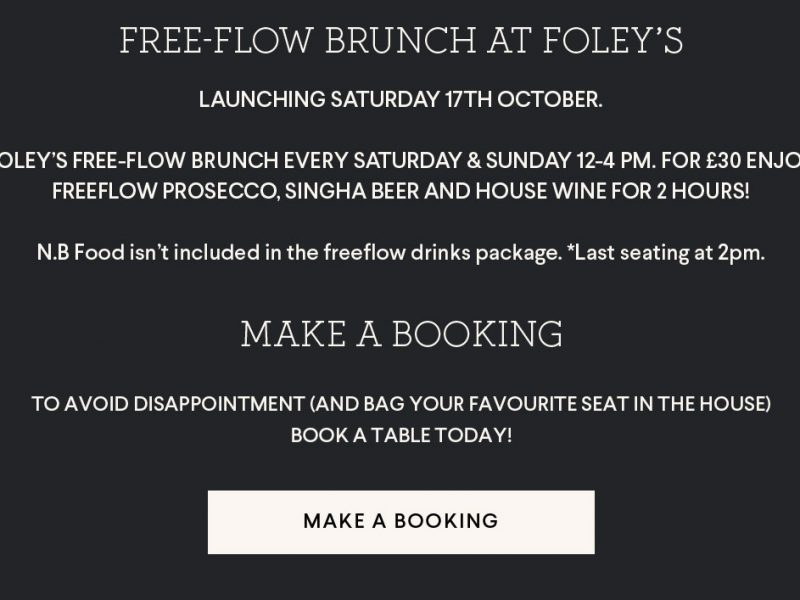
Task: Select the 12-4 PM time text
Action: click(616, 161)
